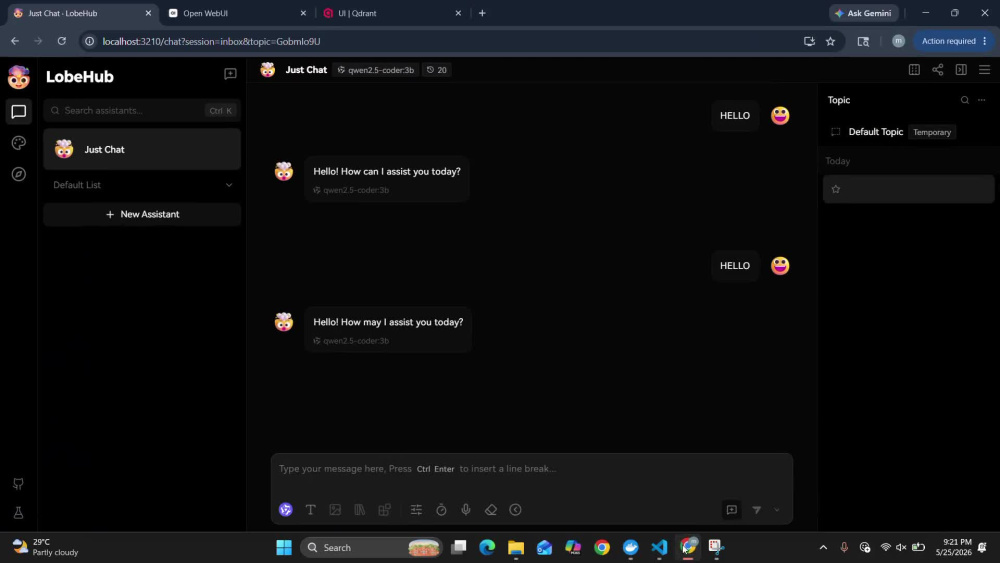Click the text formatting T icon
Screen dimensions: 1000x563
pos(311,509)
